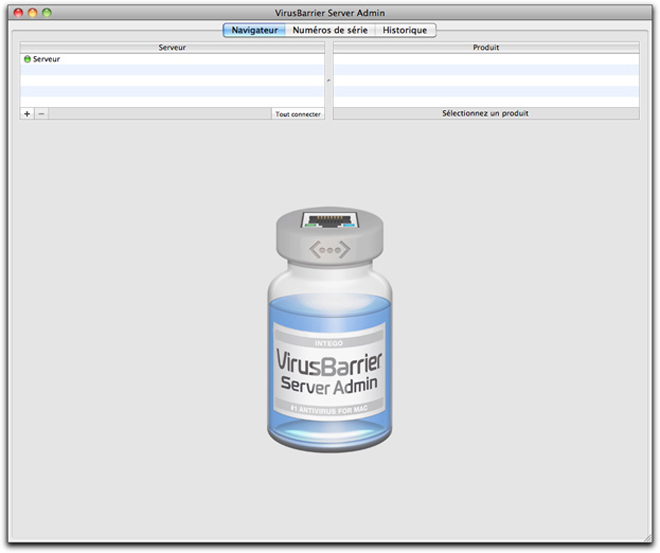Click the Sélectionnez un produit label

[485, 113]
